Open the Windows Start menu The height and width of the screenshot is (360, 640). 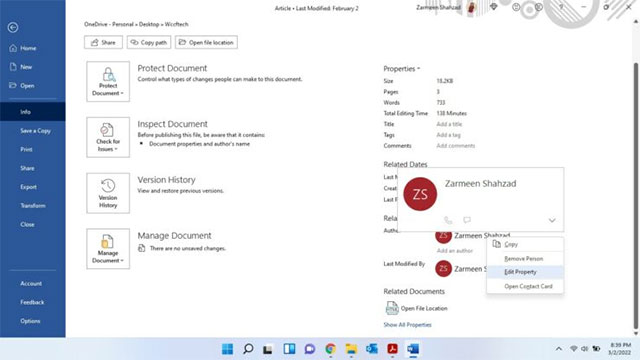pos(227,349)
